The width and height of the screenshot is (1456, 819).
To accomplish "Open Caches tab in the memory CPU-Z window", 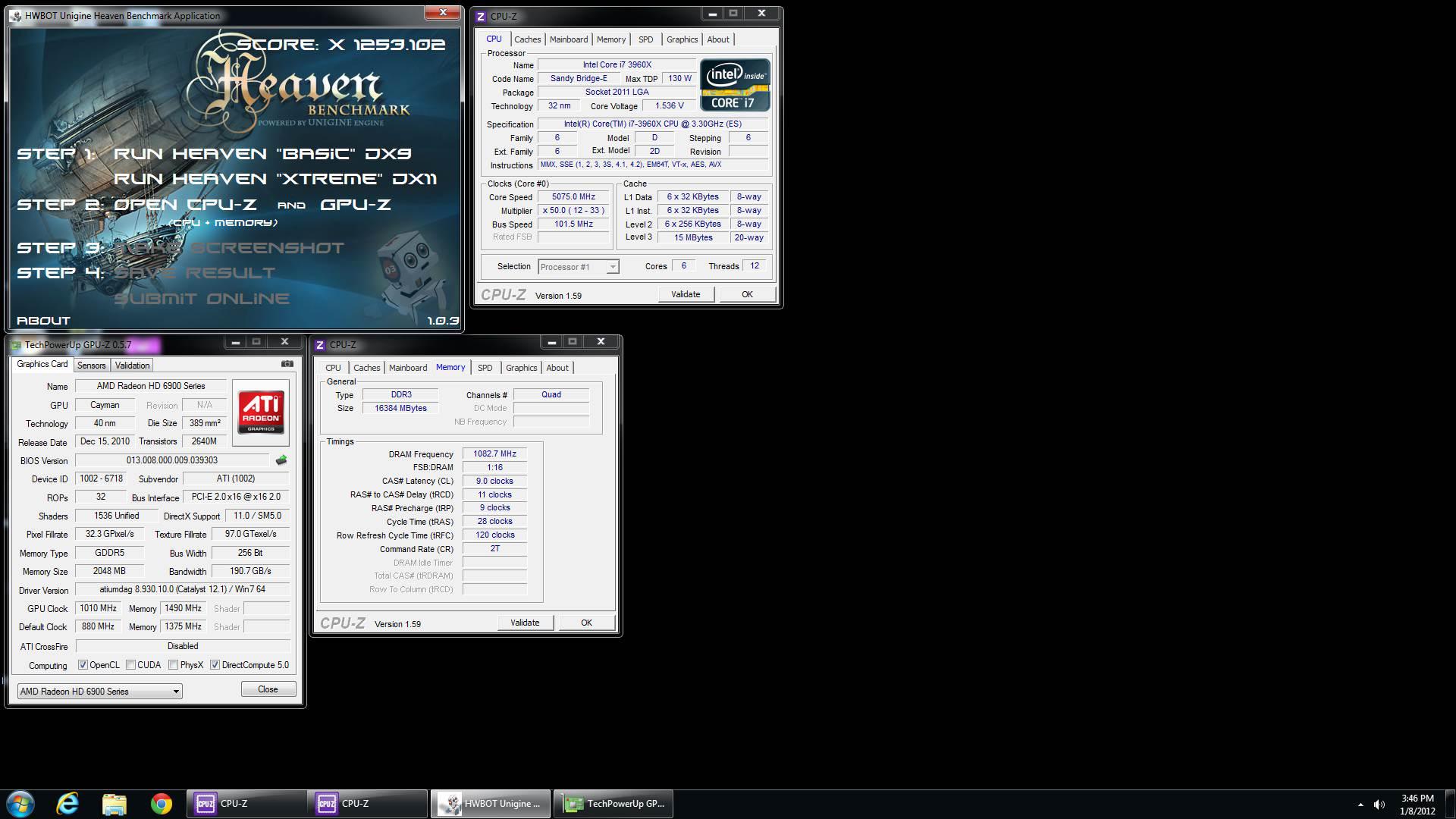I will (x=366, y=368).
